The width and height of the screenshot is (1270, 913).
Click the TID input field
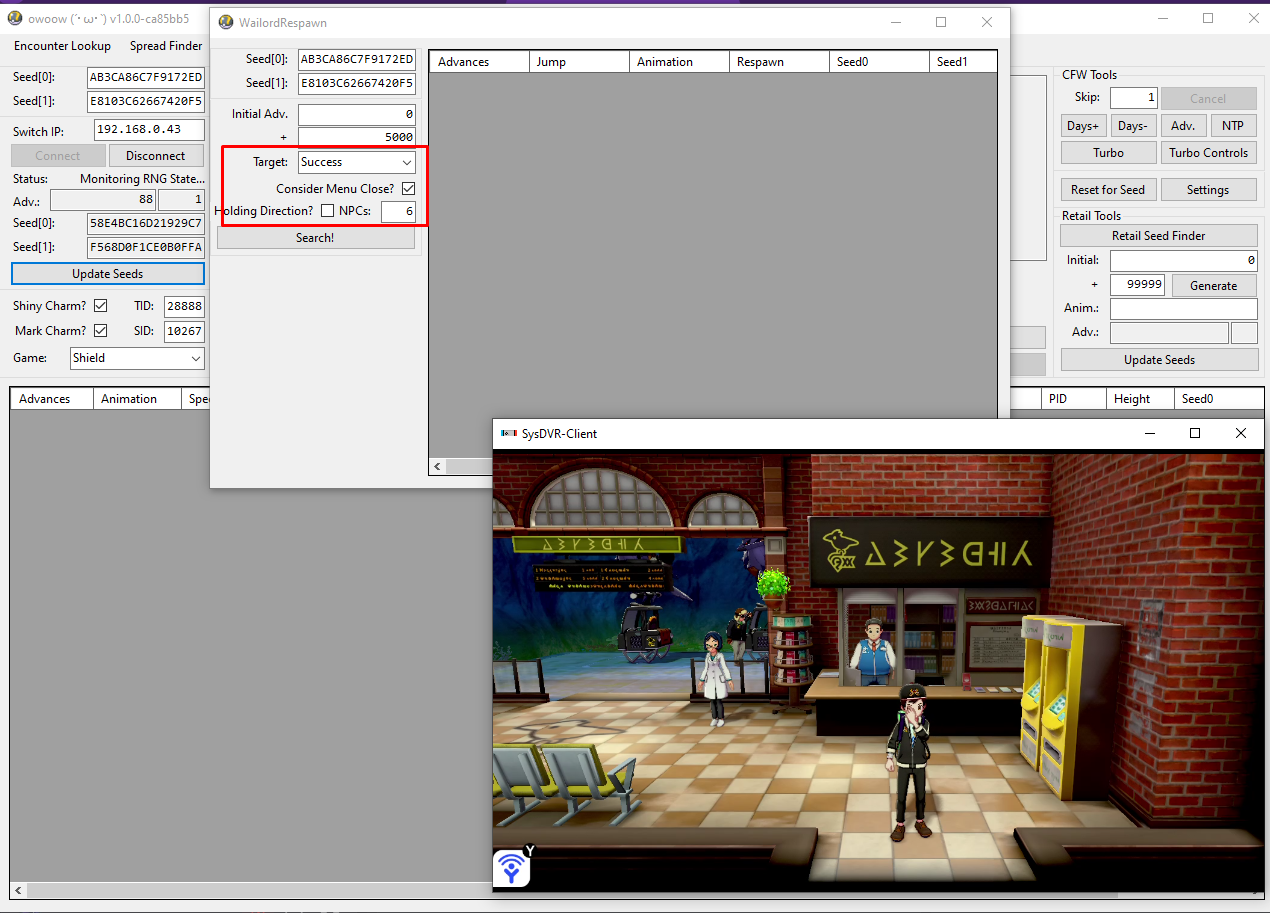coord(184,307)
